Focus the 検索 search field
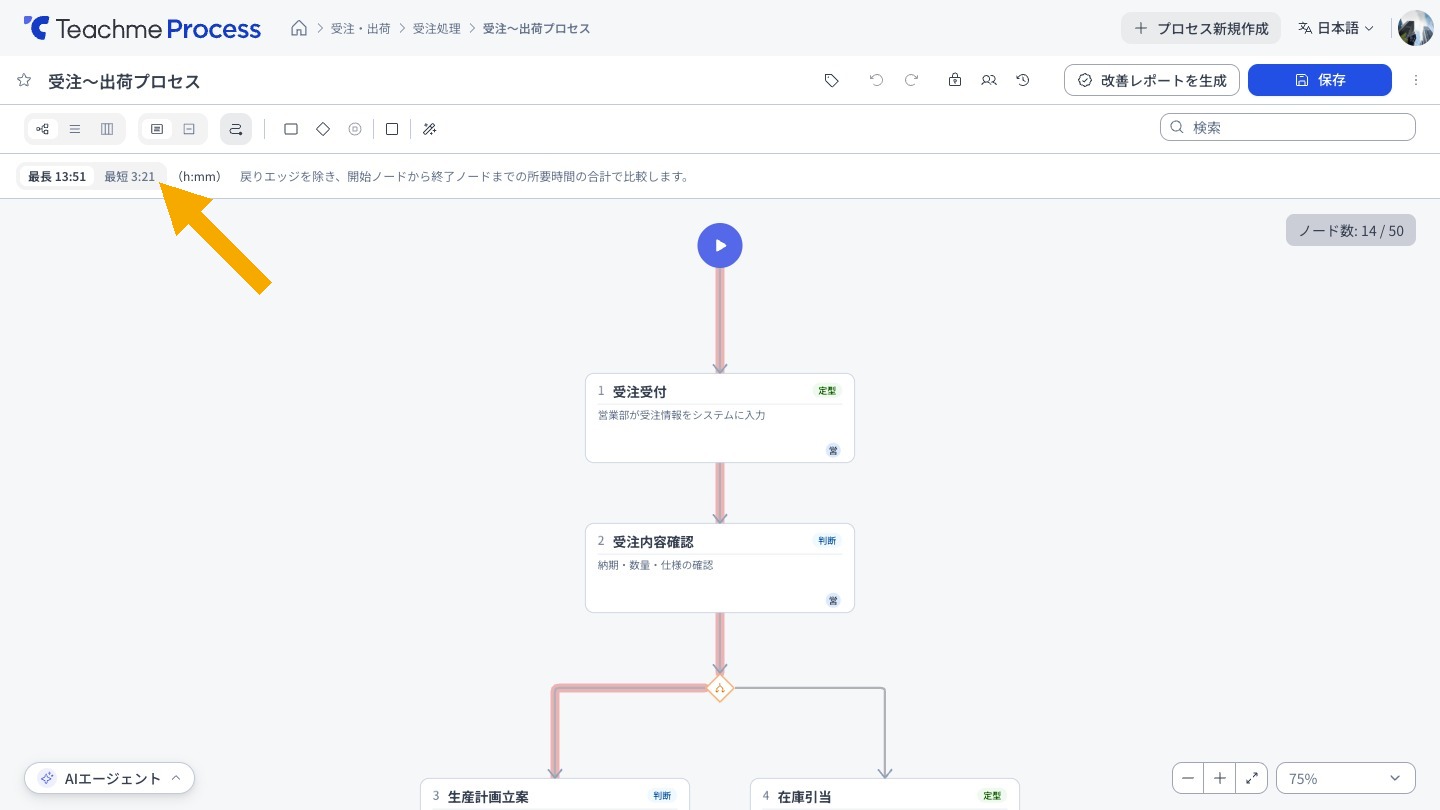The width and height of the screenshot is (1440, 810). (1288, 127)
